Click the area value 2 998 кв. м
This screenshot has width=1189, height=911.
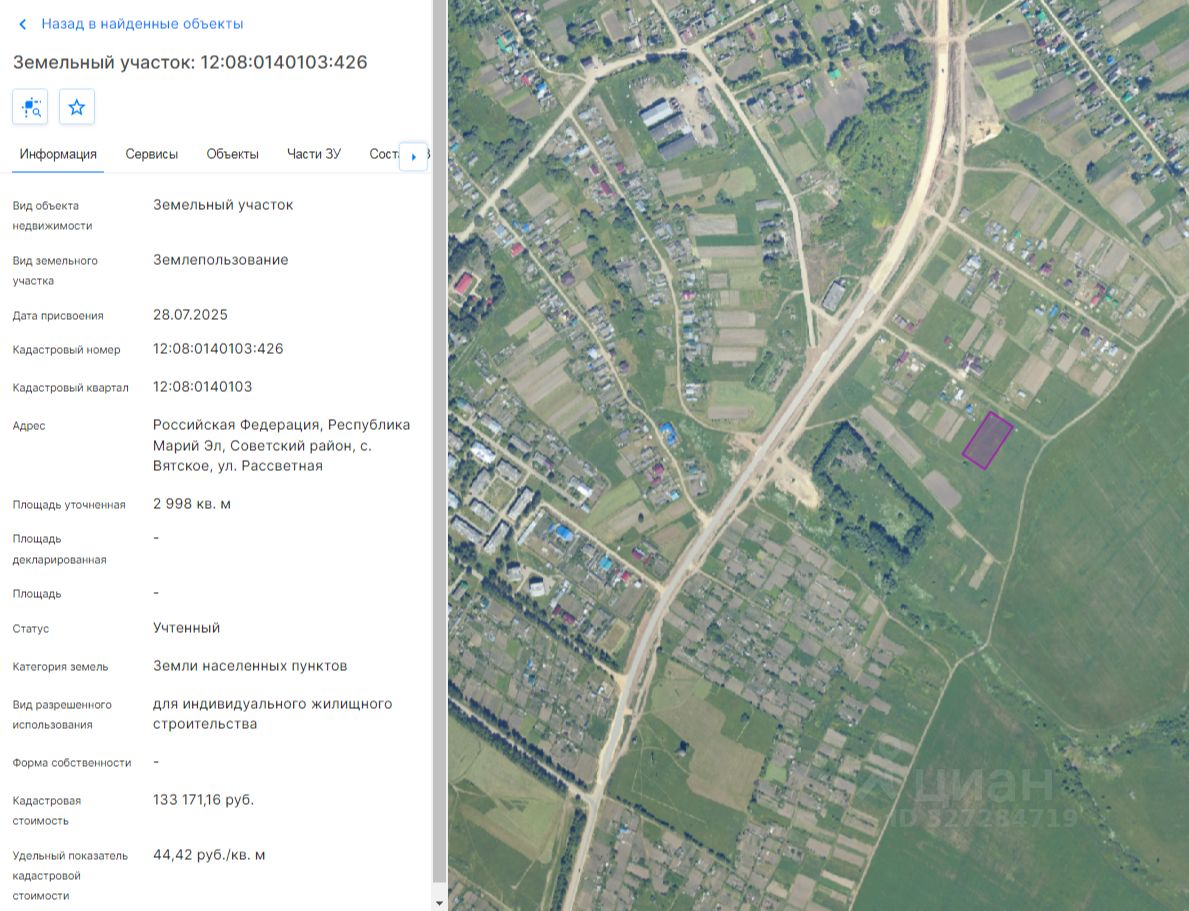(x=192, y=504)
